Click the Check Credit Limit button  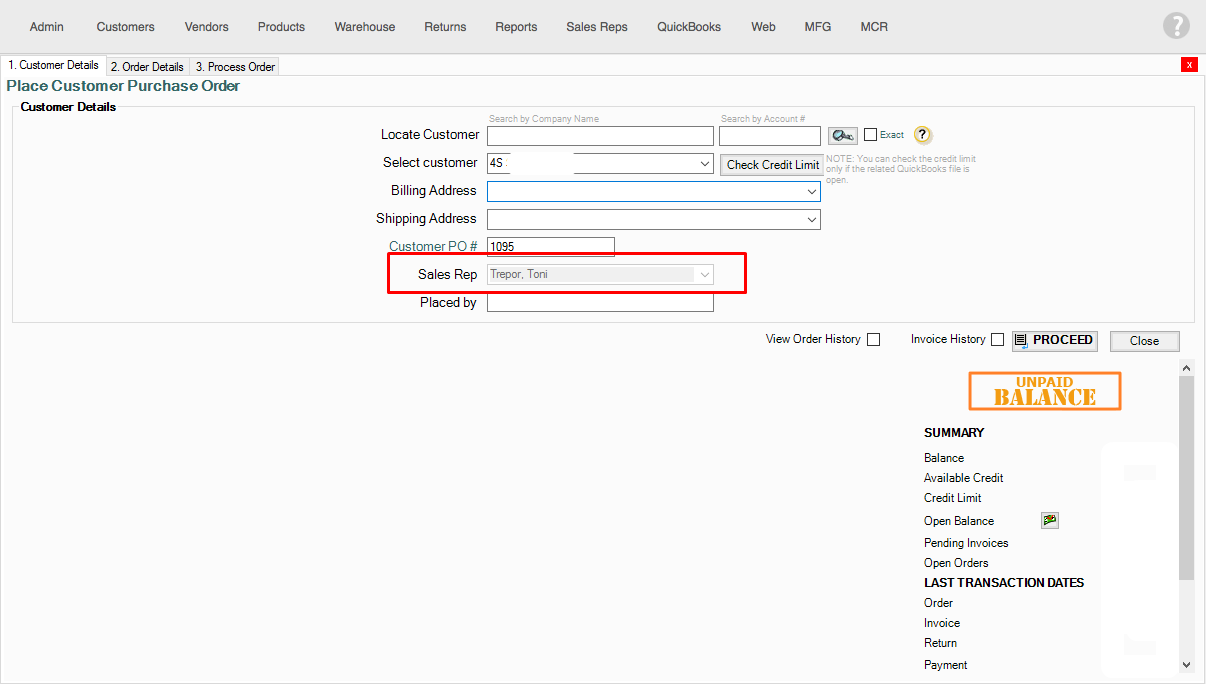click(x=772, y=165)
